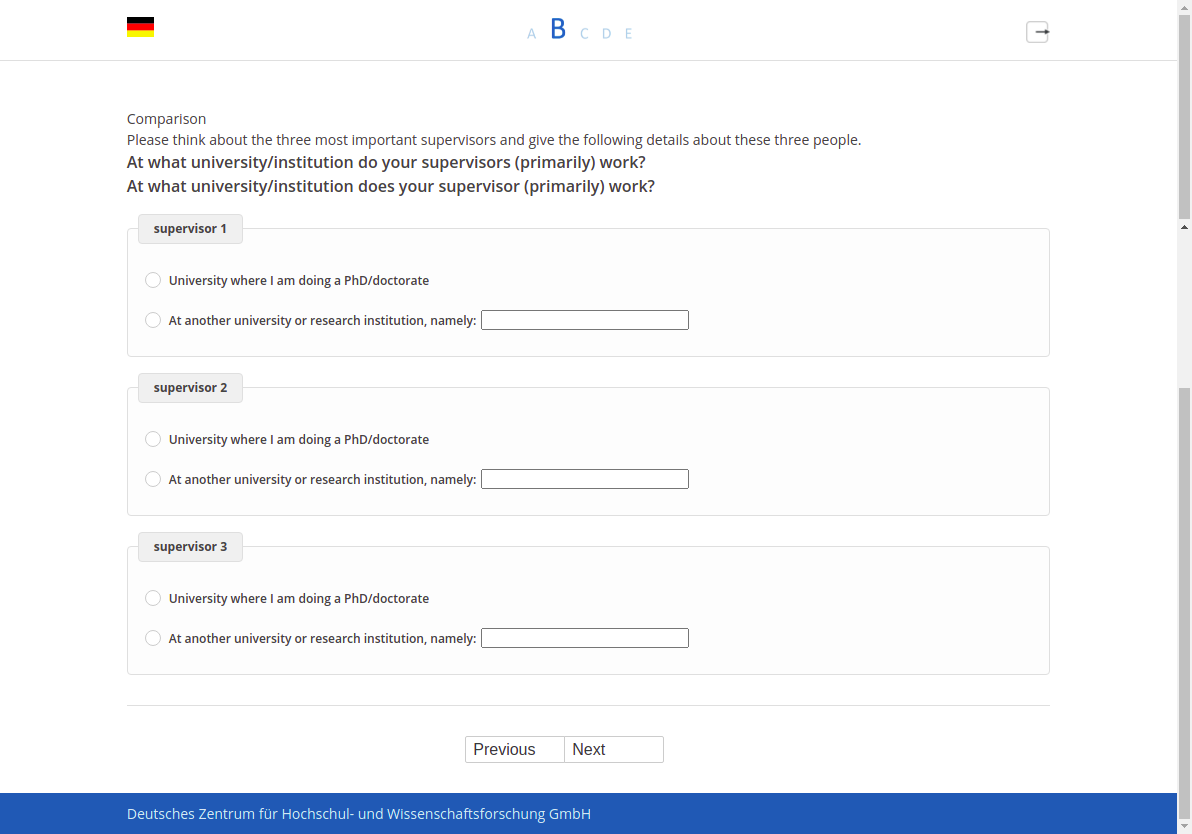
Task: Select PhD university radio for supervisor 3
Action: 153,598
